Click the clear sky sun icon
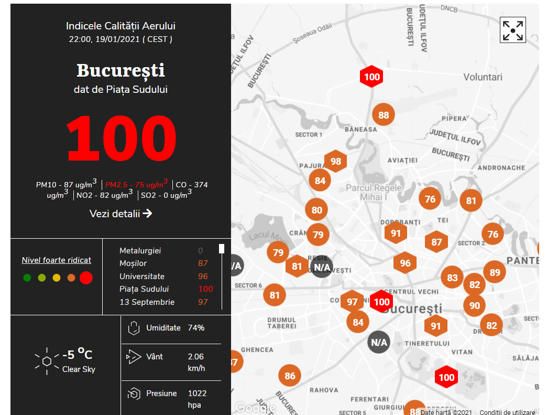Screen dimensions: 558x415 (47, 361)
